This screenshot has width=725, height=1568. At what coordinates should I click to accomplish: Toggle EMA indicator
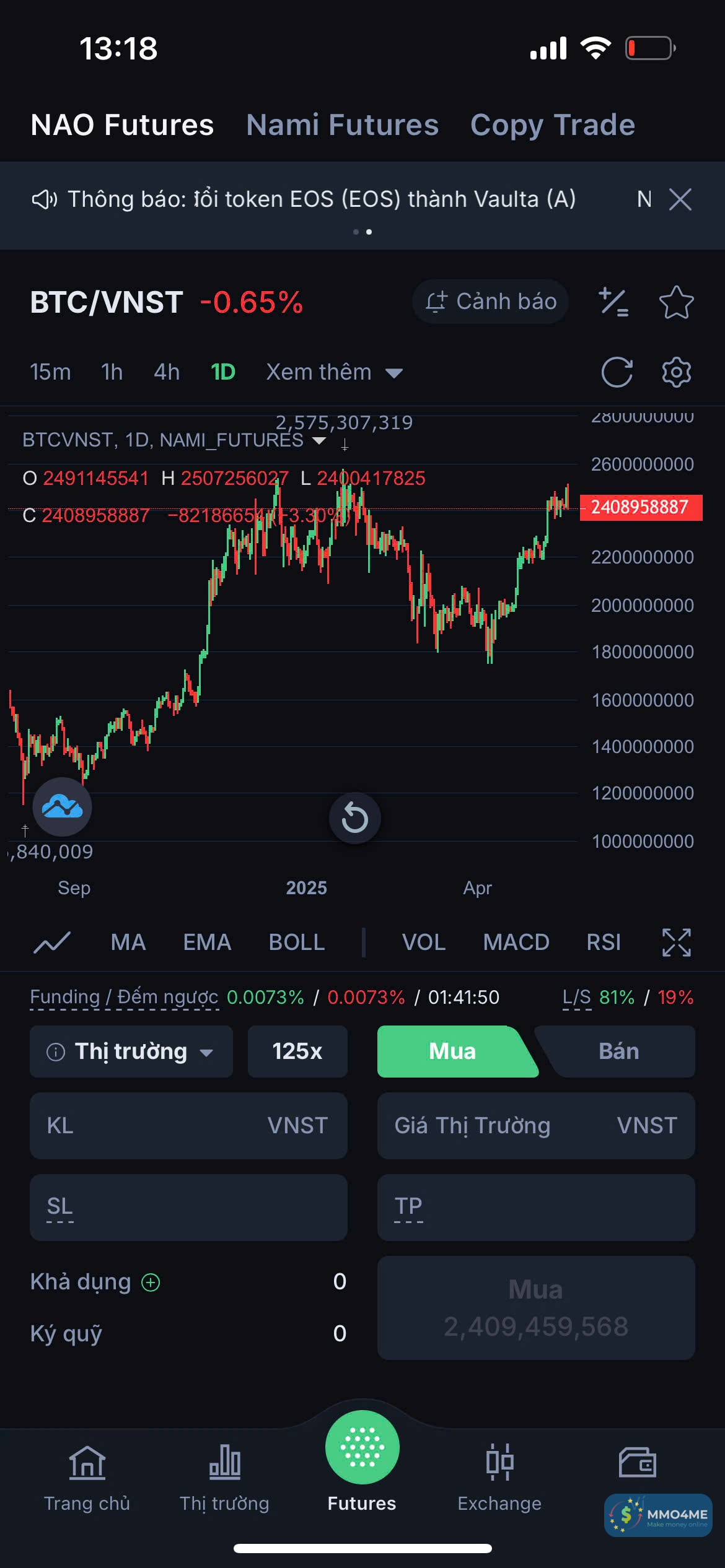(207, 943)
